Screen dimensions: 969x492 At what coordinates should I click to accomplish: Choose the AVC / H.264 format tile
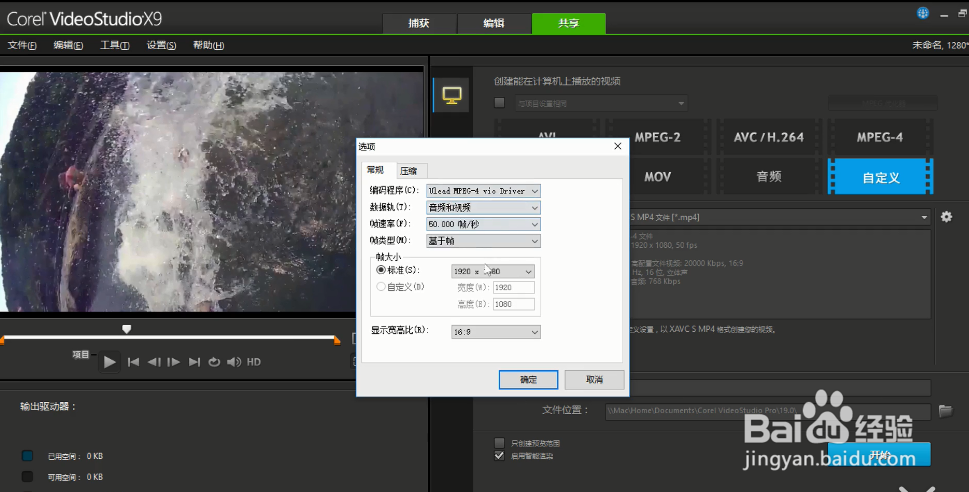click(x=769, y=137)
